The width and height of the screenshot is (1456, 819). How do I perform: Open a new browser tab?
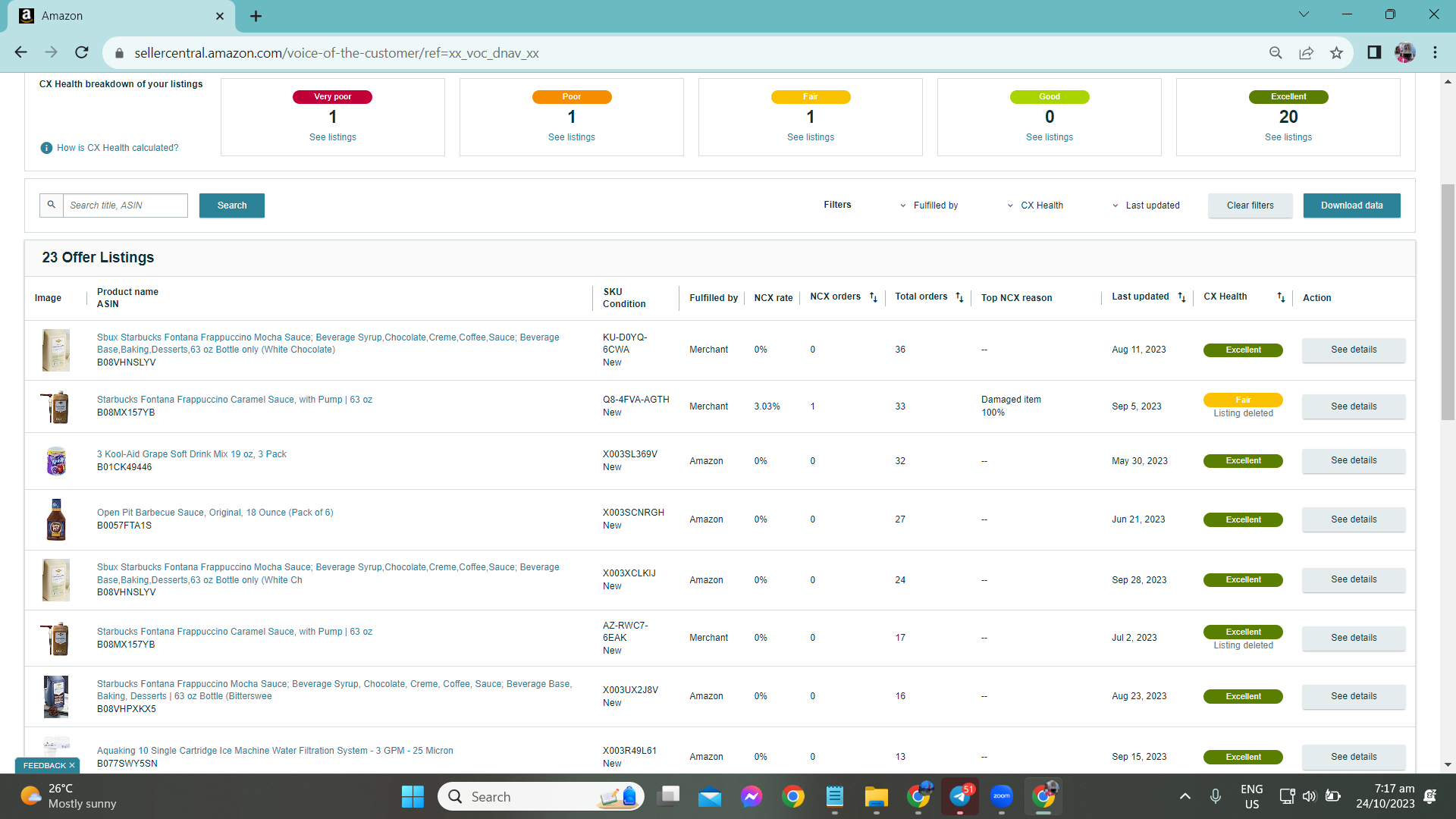[256, 16]
